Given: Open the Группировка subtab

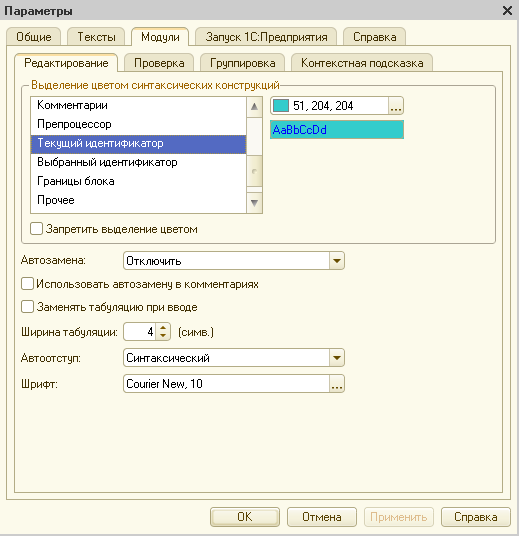Looking at the screenshot, I should tap(242, 63).
